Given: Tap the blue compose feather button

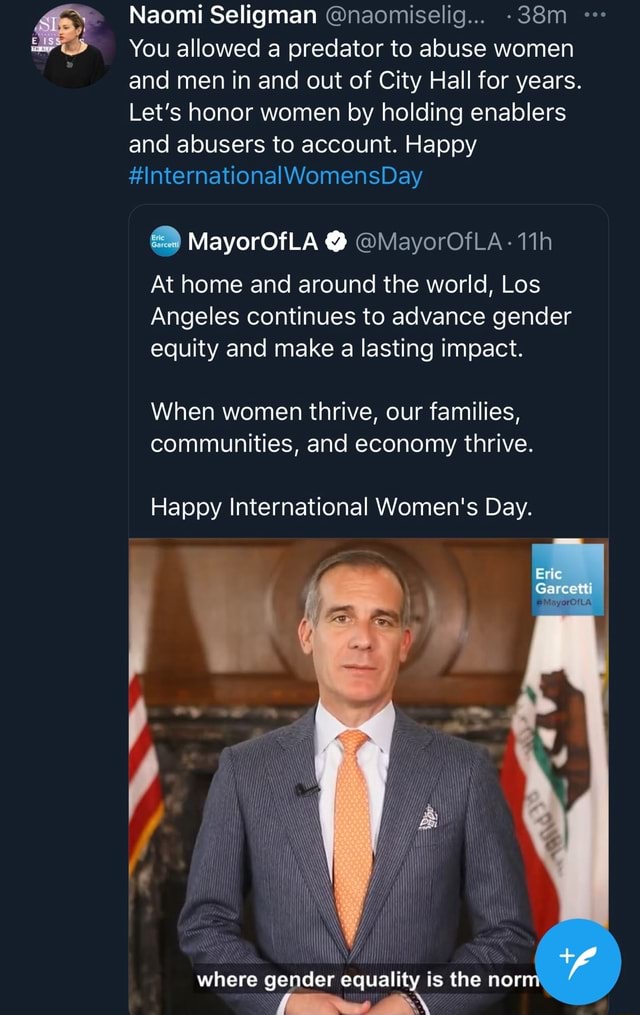Looking at the screenshot, I should [x=577, y=959].
